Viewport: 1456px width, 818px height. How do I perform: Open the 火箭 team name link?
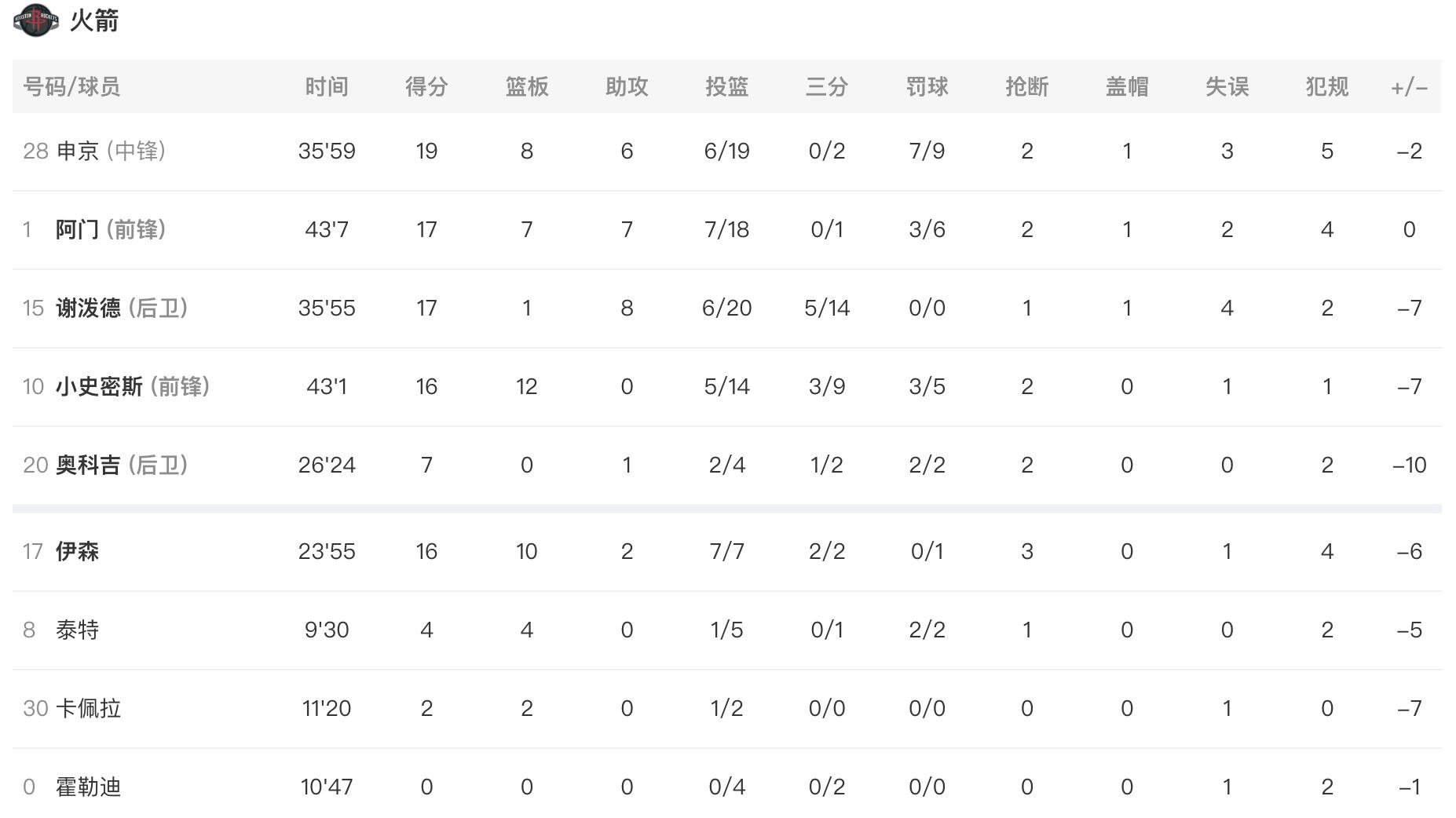click(94, 20)
